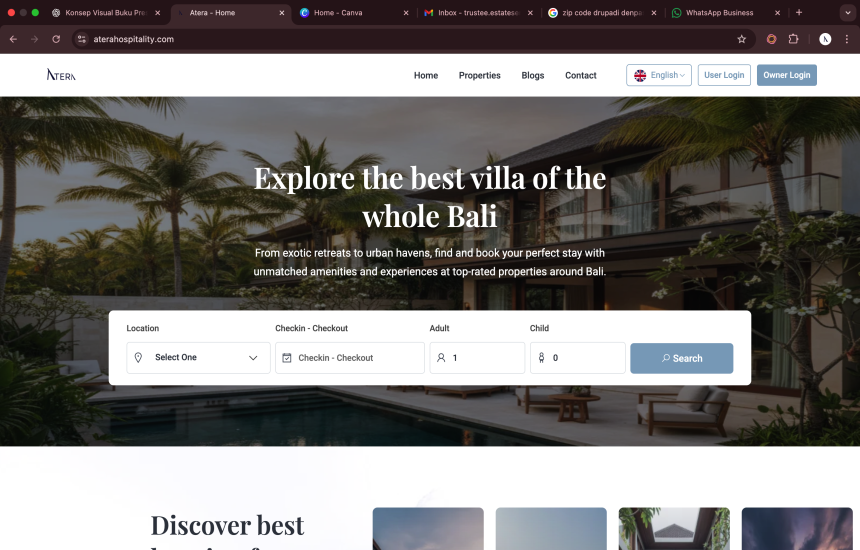
Task: Open the Location Select One dropdown
Action: tap(199, 358)
